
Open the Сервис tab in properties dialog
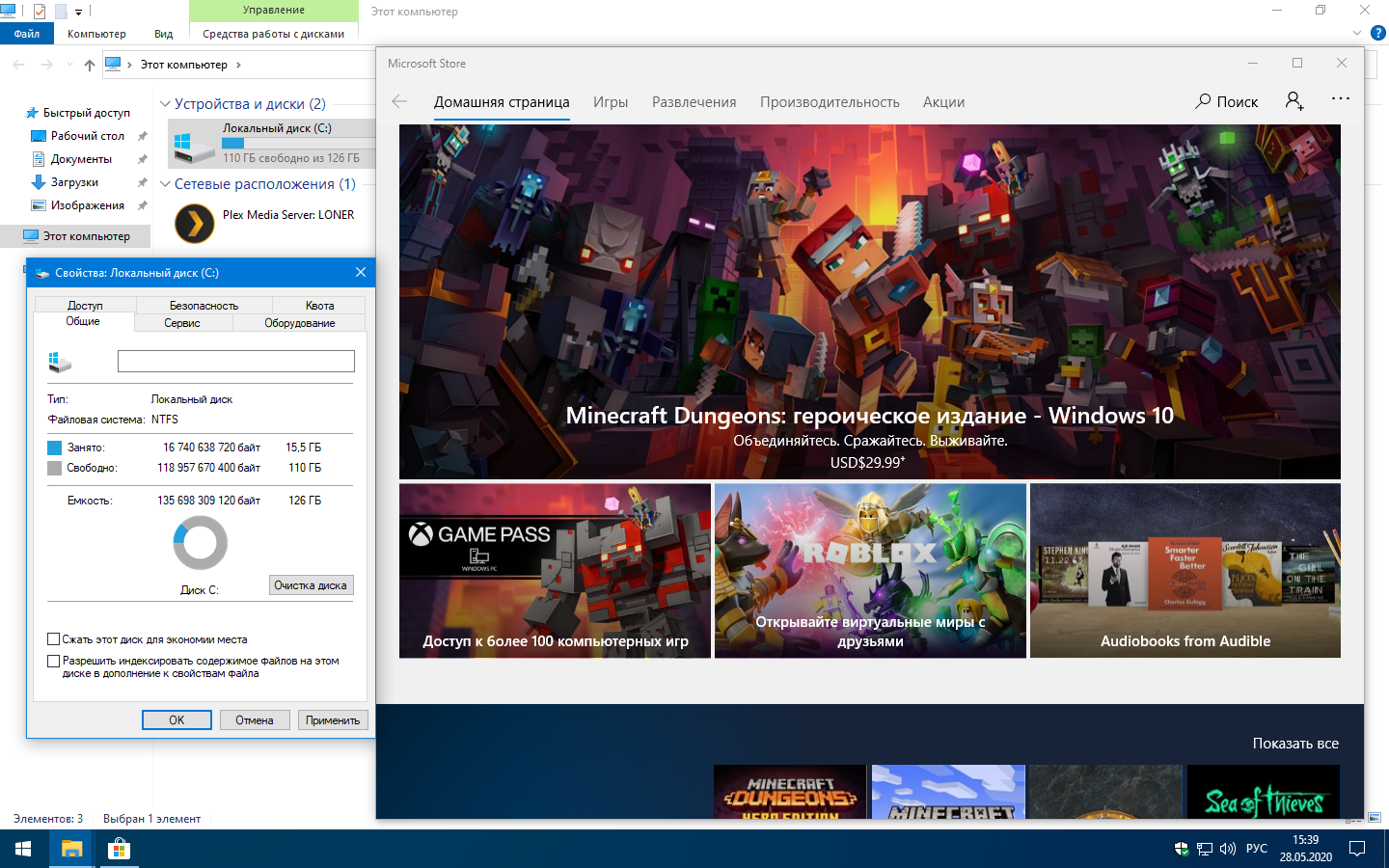(x=182, y=323)
